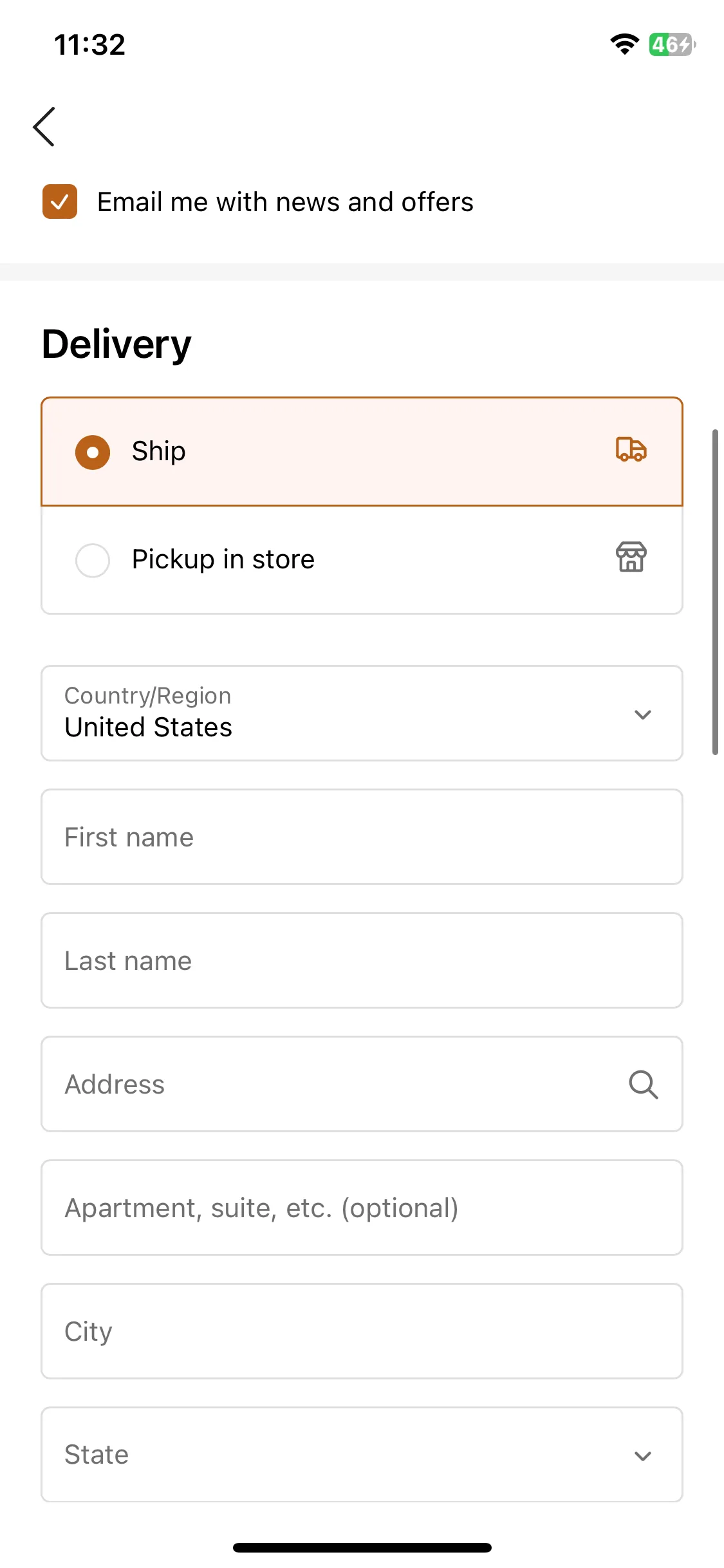The width and height of the screenshot is (724, 1568).
Task: Tap the Apartment, suite field
Action: point(362,1208)
